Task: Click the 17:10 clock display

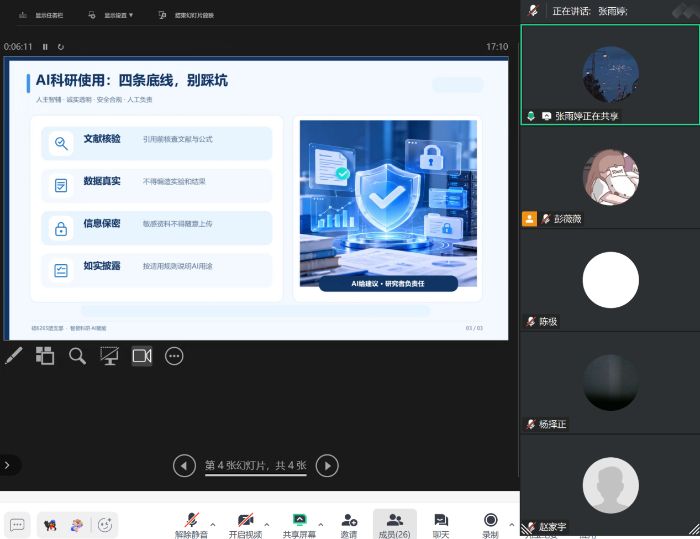Action: click(497, 47)
